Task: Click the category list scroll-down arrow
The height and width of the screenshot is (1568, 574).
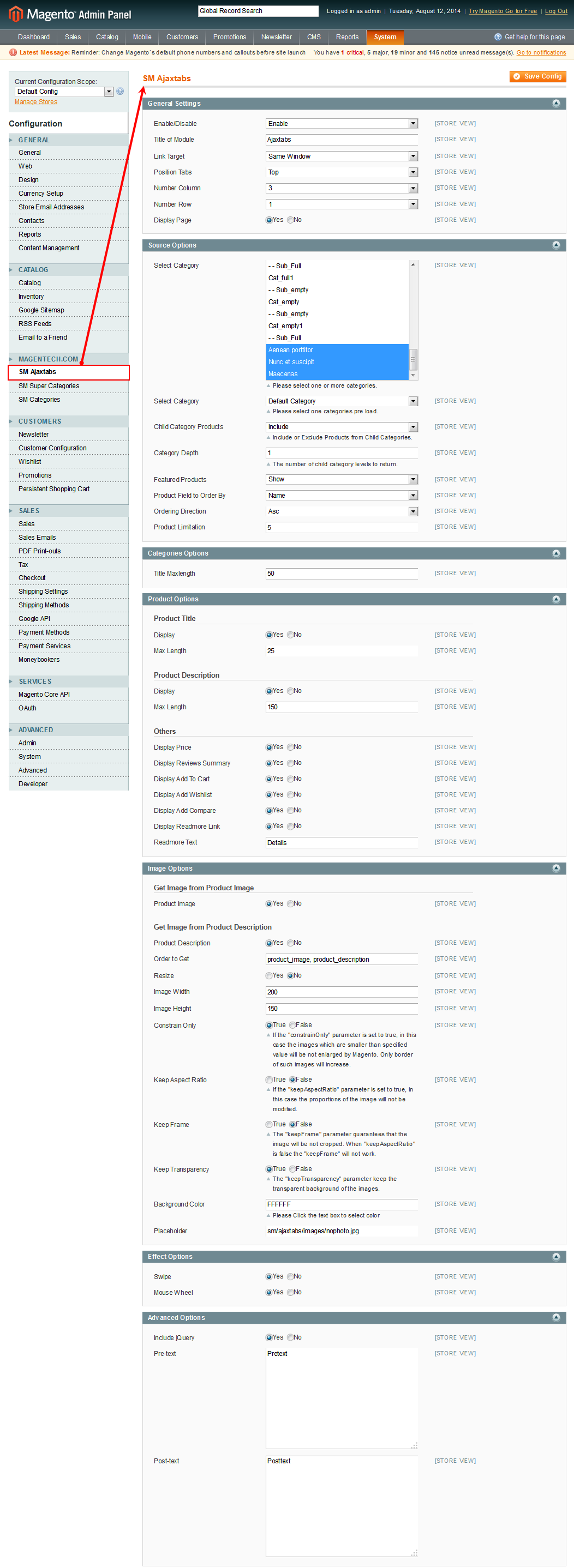Action: coord(413,376)
